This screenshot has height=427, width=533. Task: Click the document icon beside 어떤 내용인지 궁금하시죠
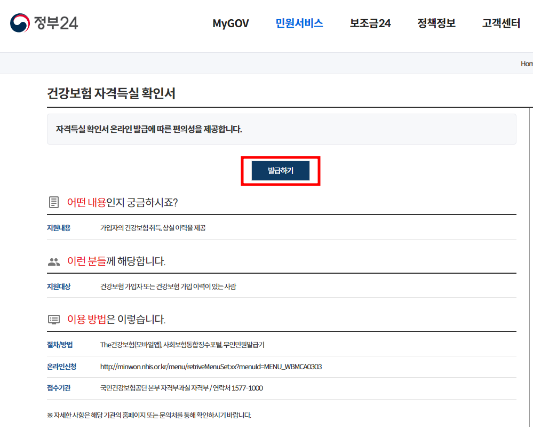click(x=54, y=202)
